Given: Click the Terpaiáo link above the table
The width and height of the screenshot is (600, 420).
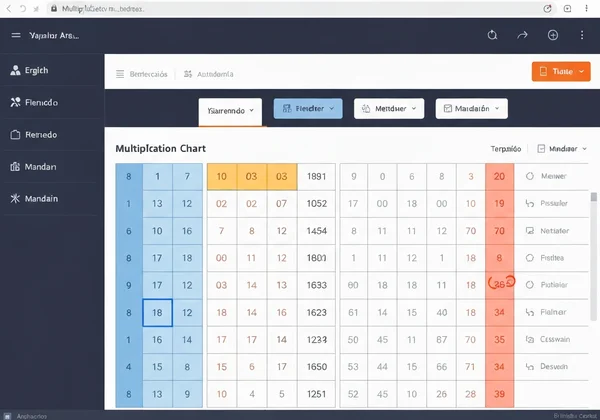Looking at the screenshot, I should (505, 148).
